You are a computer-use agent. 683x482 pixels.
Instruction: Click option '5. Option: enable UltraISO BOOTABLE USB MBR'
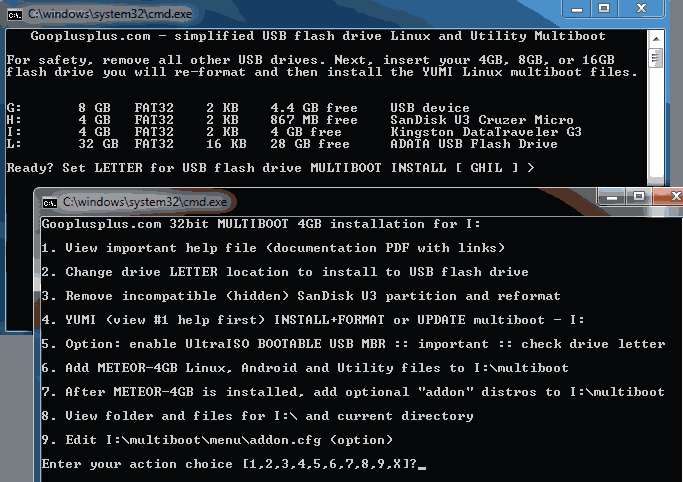coord(353,344)
